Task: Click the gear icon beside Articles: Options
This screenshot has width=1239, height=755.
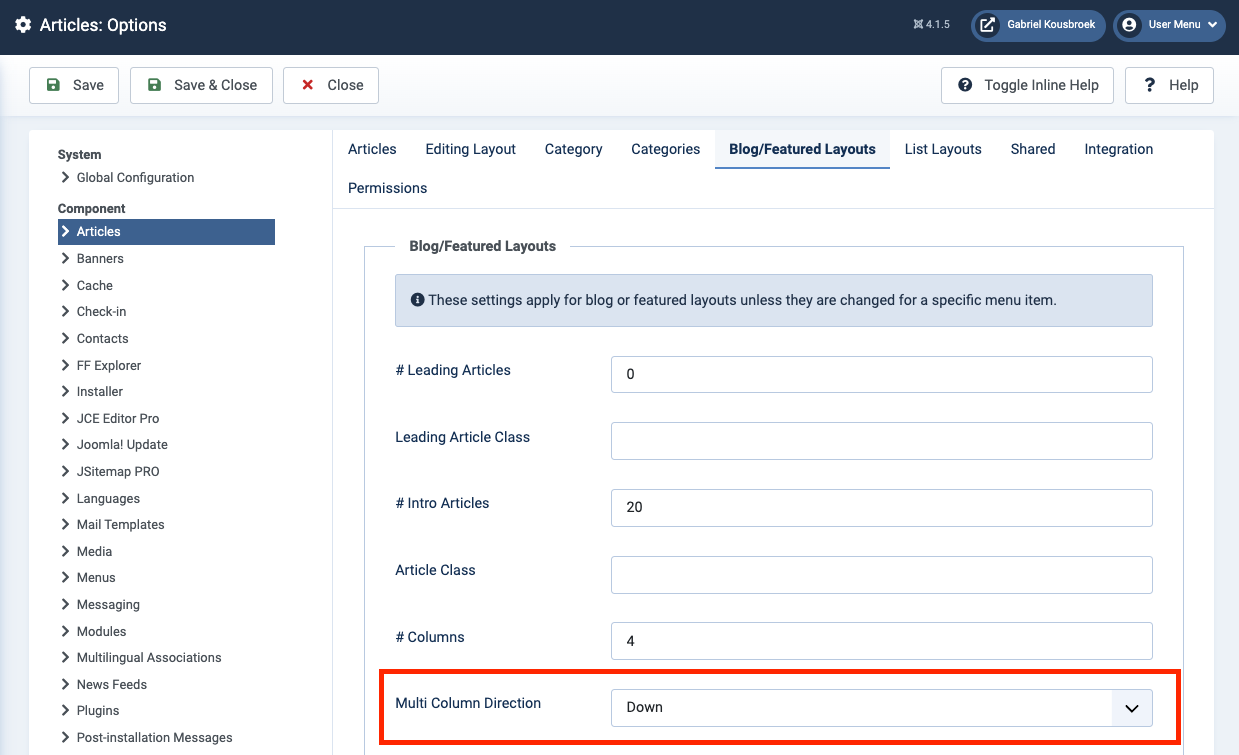Action: (23, 25)
